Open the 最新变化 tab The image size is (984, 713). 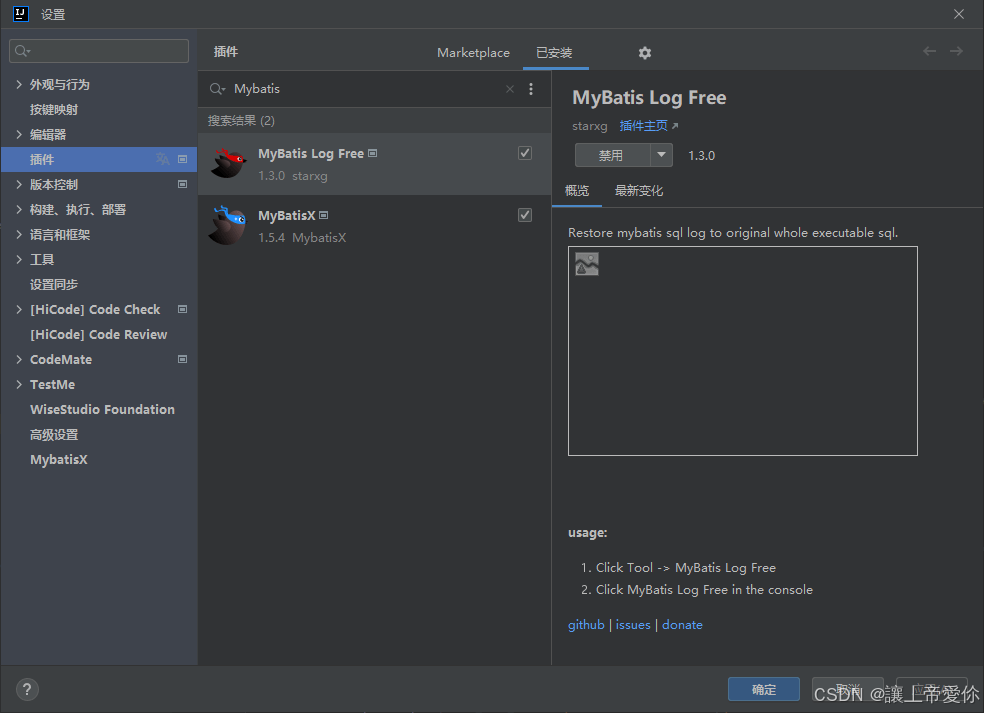tap(638, 190)
